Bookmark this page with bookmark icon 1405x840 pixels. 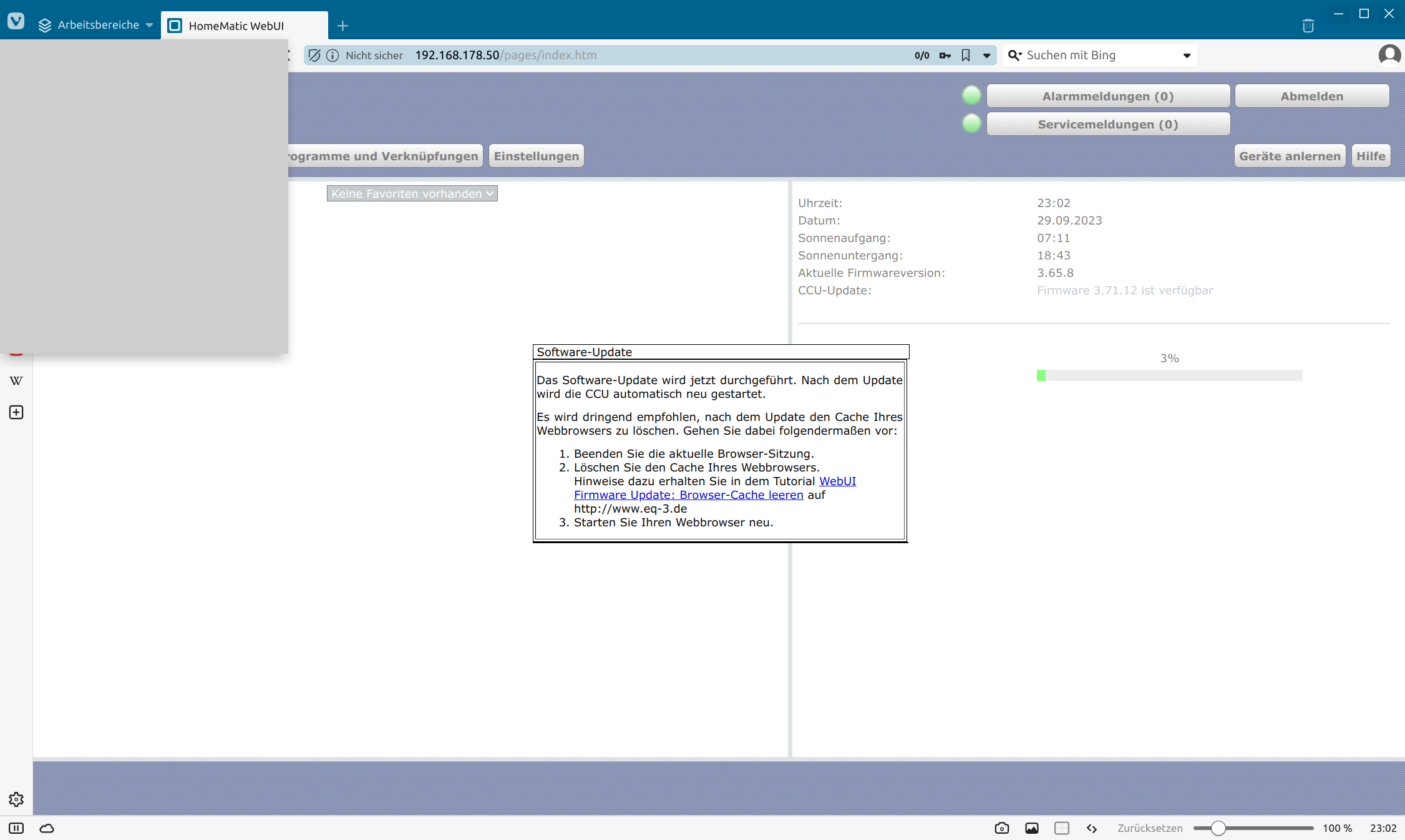[966, 56]
